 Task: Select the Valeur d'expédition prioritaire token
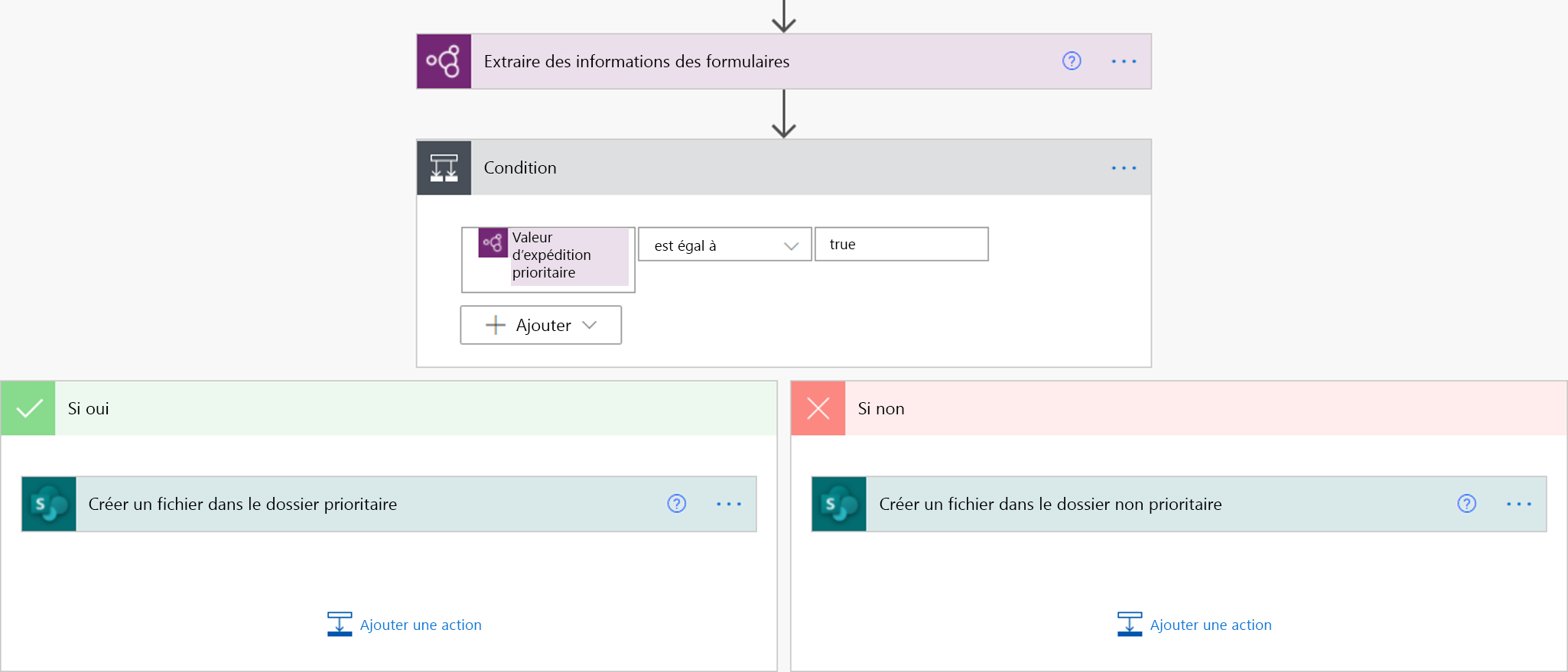[x=552, y=255]
